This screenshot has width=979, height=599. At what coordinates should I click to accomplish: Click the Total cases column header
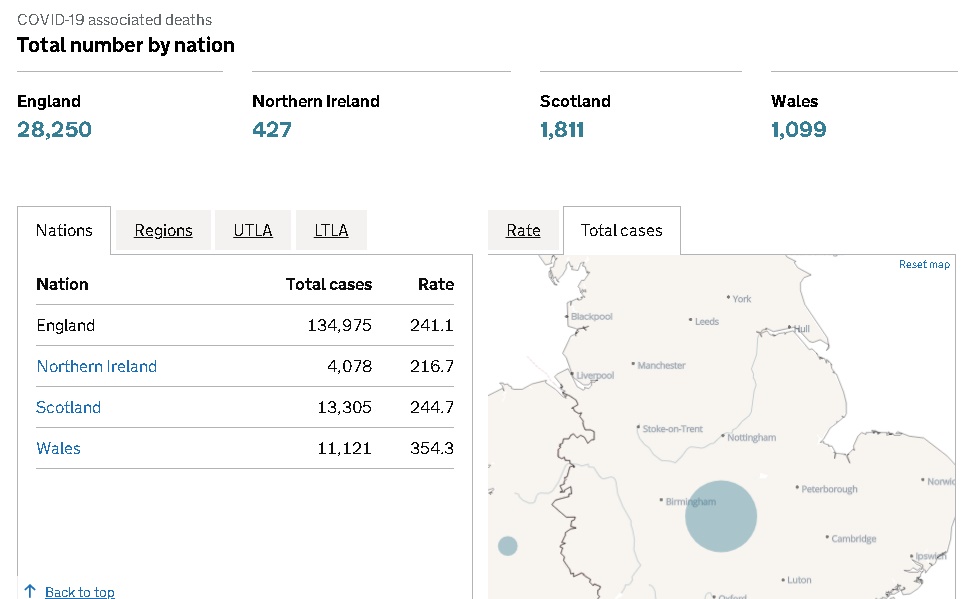click(328, 284)
